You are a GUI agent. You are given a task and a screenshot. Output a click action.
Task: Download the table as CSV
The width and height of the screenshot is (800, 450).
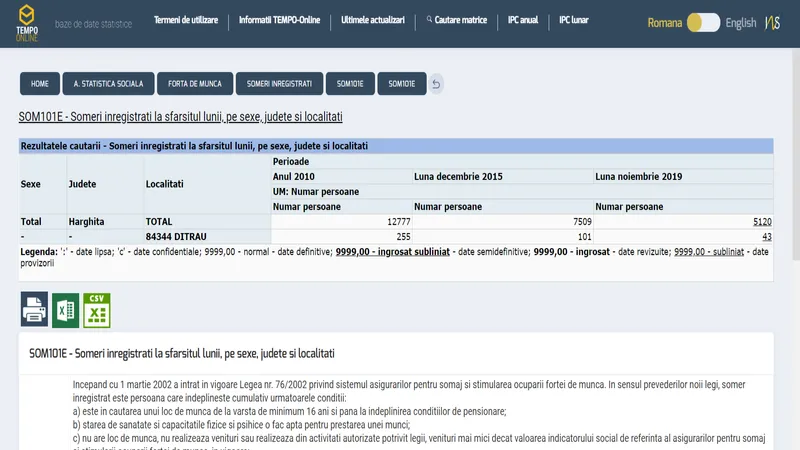tap(97, 310)
